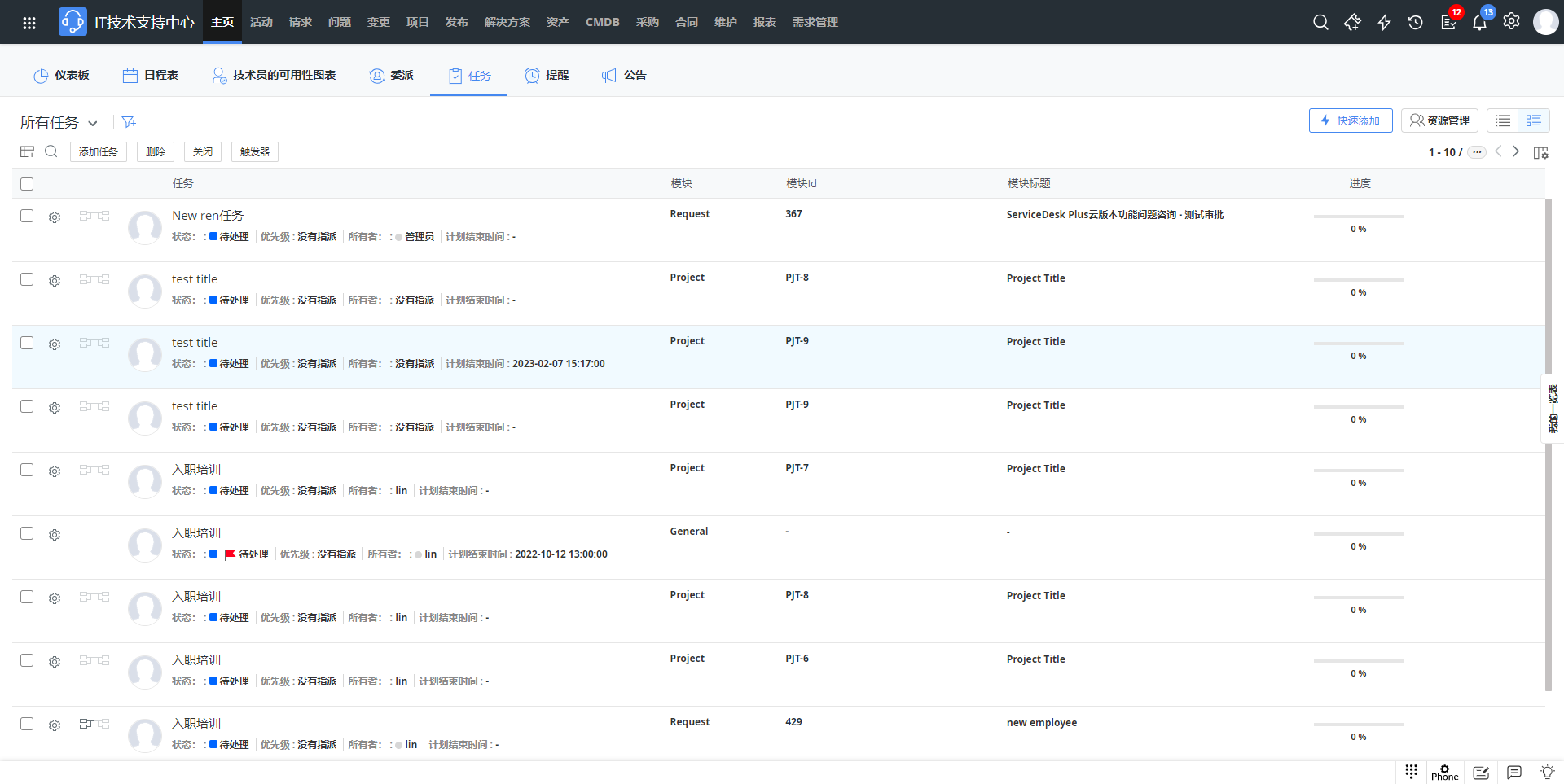Switch to the 日程表 tab

click(151, 76)
